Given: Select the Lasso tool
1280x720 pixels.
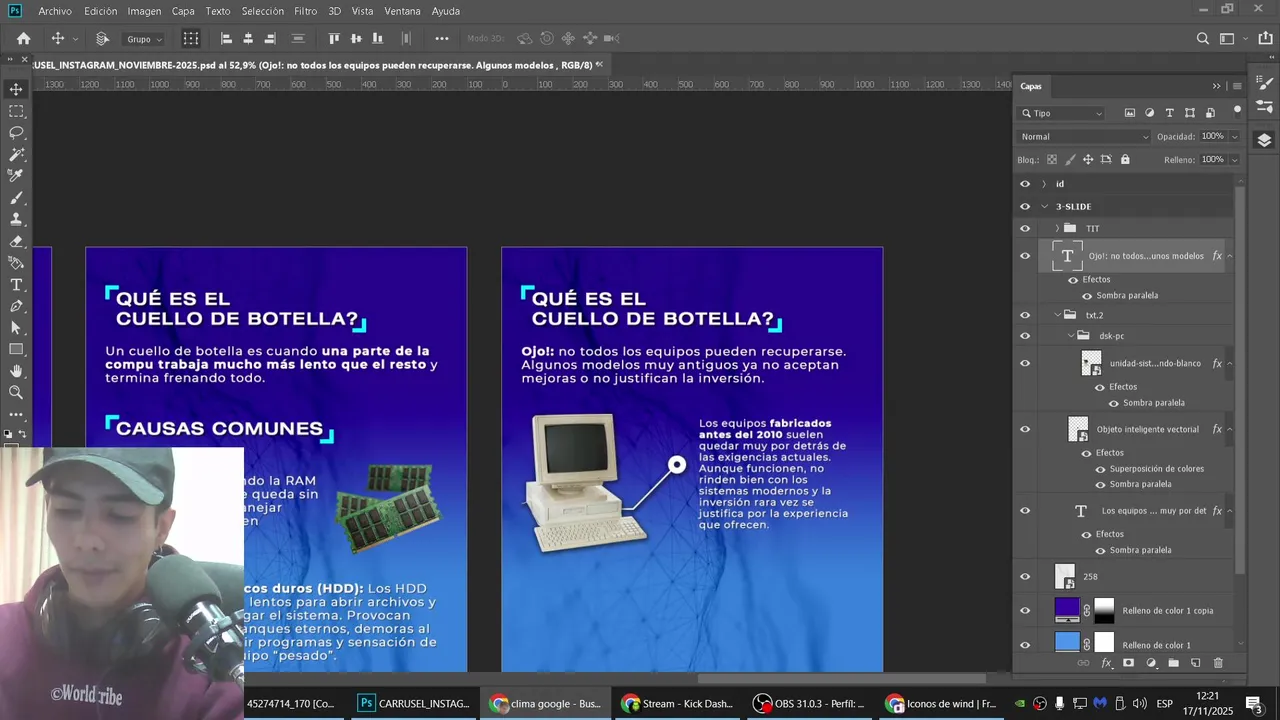Looking at the screenshot, I should tap(16, 133).
